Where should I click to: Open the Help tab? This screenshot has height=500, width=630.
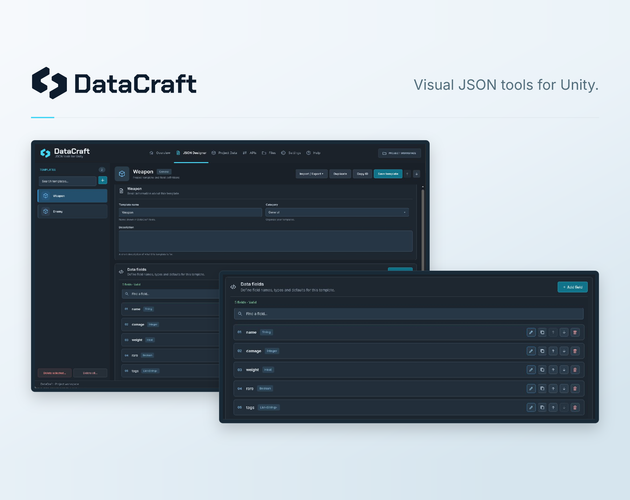[x=313, y=153]
